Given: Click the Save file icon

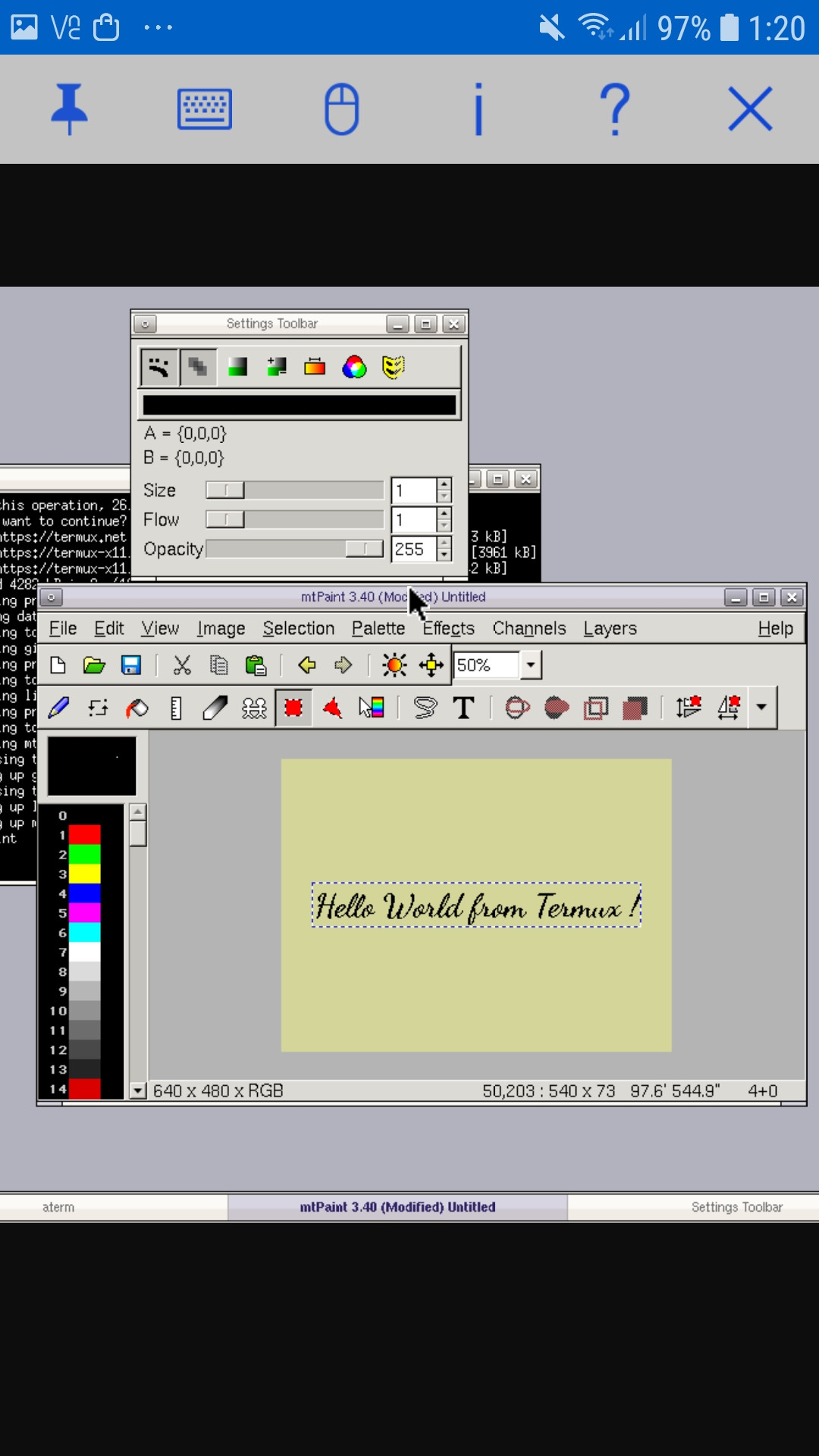Looking at the screenshot, I should coord(131,665).
